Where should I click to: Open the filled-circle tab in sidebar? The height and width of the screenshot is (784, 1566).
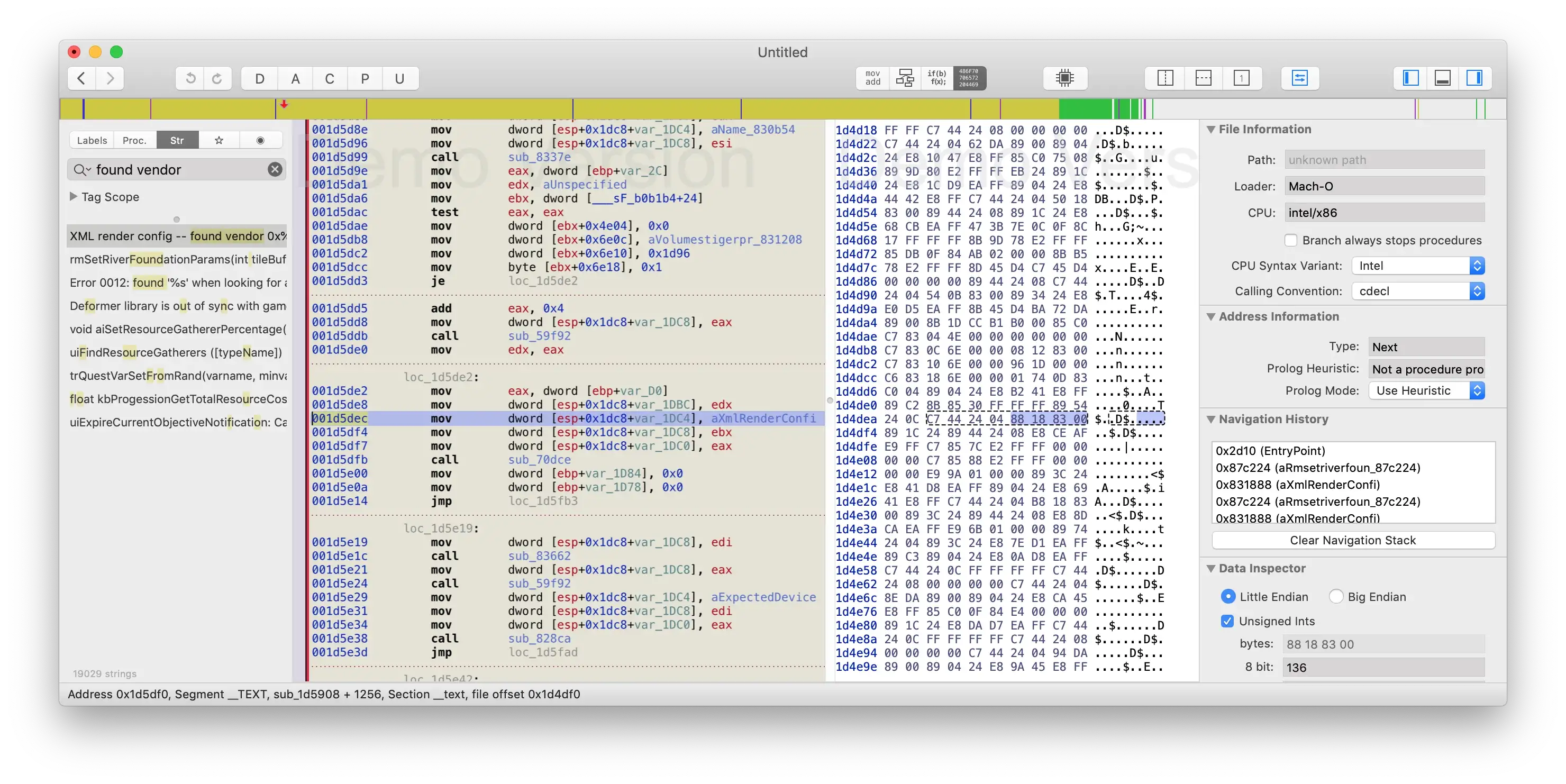pos(260,140)
